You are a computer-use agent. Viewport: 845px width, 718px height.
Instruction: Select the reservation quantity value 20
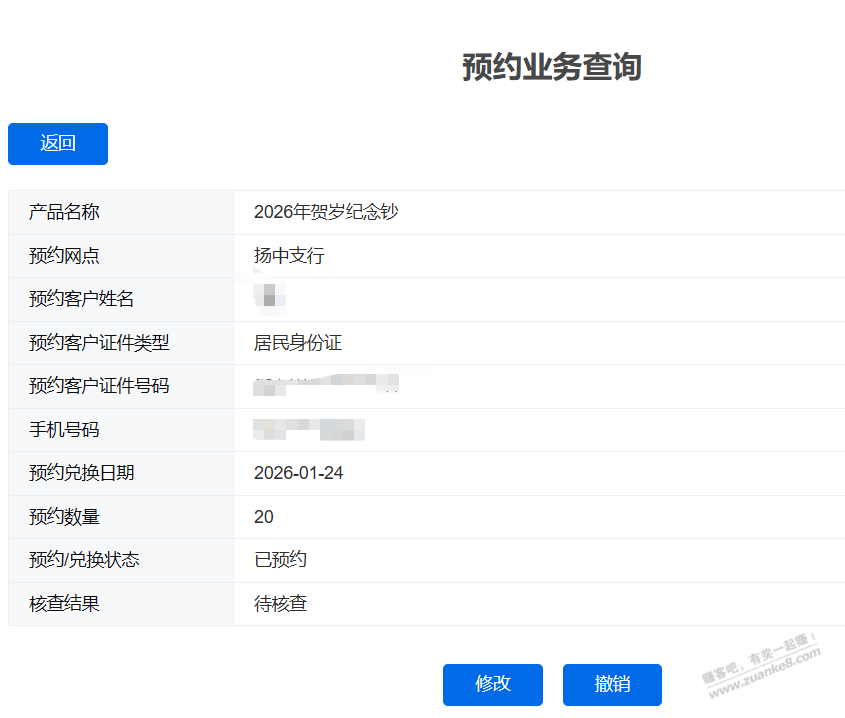pos(264,517)
